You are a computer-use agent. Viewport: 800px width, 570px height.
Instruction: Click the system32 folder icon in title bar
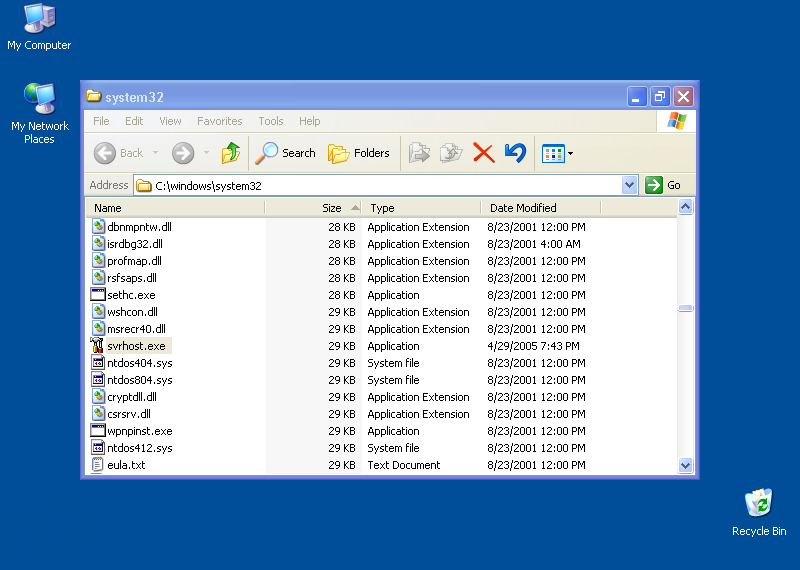93,96
